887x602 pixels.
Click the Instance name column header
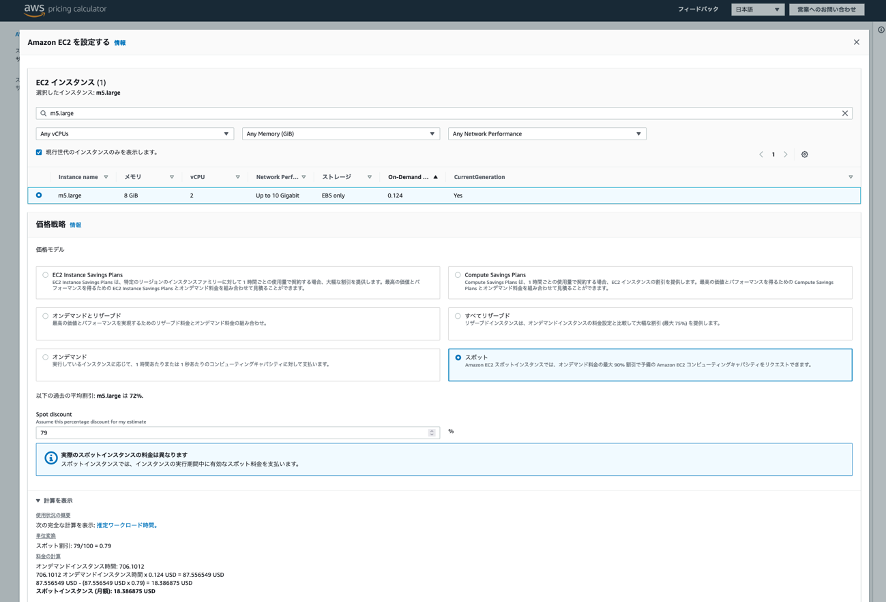coord(78,177)
